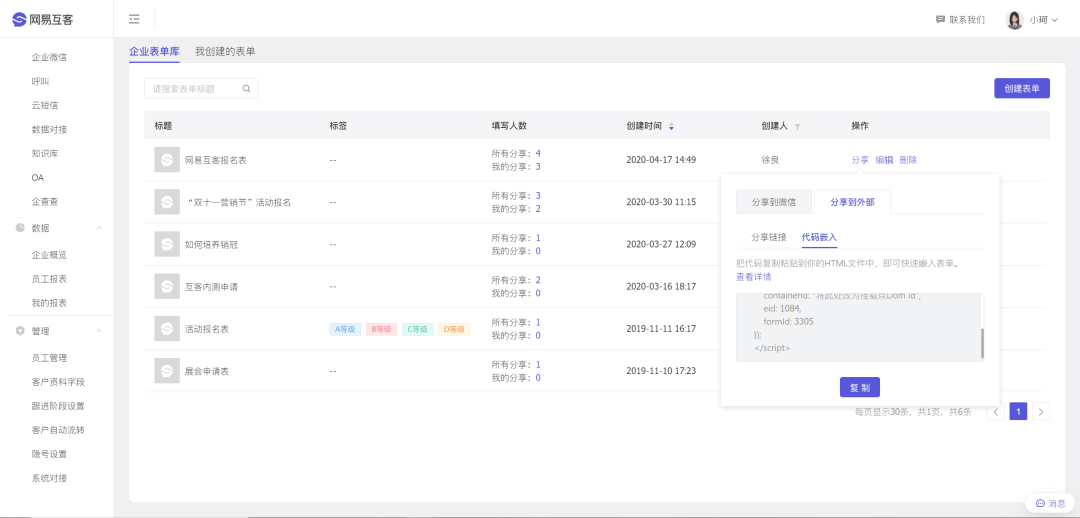
Task: Open 客户资料字段 in the sidebar
Action: pyautogui.click(x=58, y=382)
